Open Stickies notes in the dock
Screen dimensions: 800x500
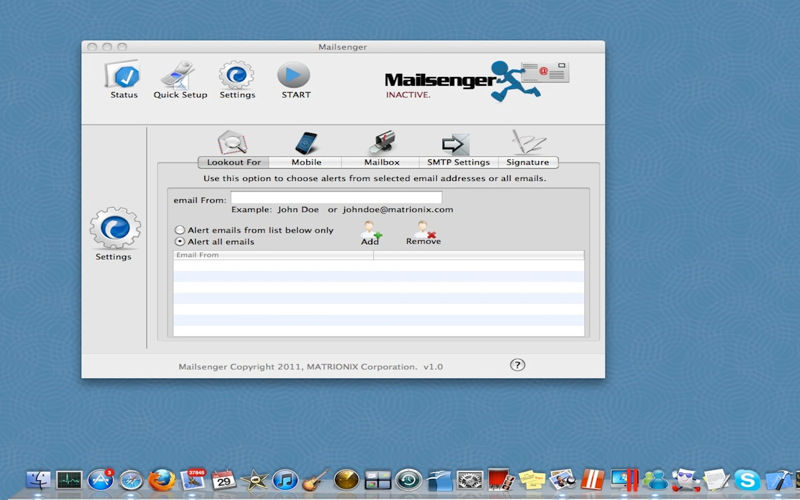(x=532, y=480)
